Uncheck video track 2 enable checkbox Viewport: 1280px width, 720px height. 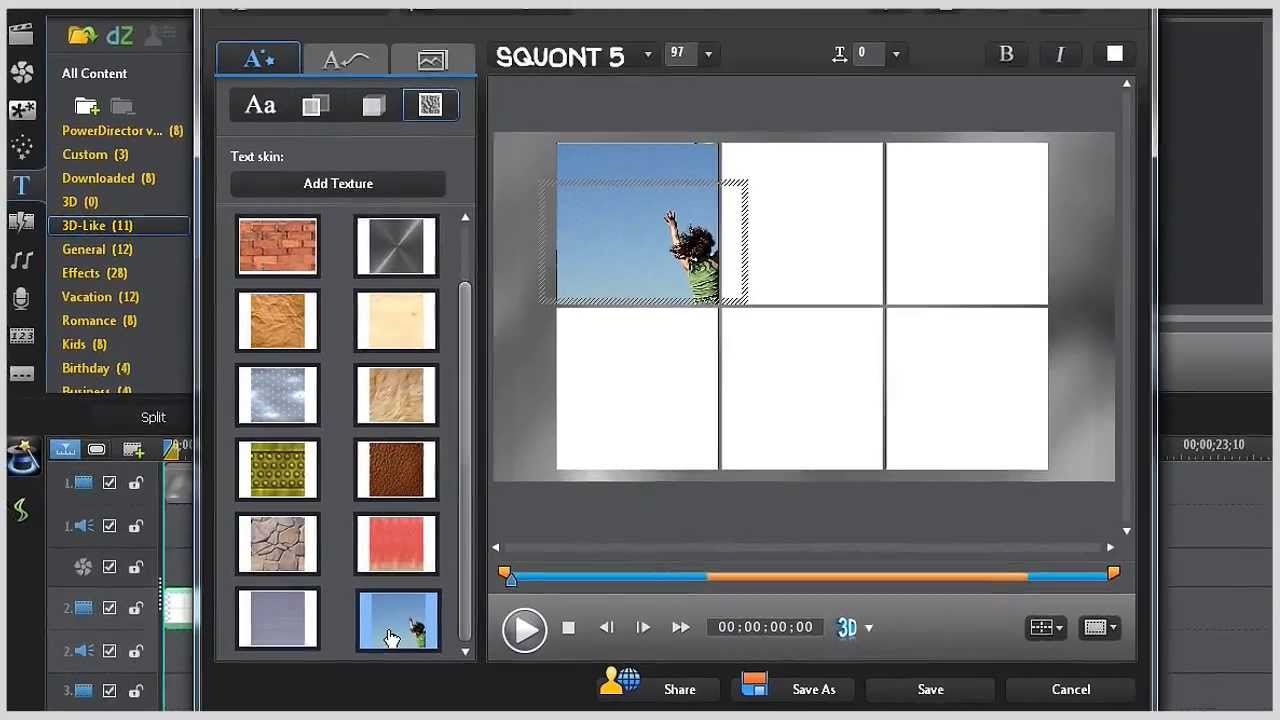tap(109, 608)
